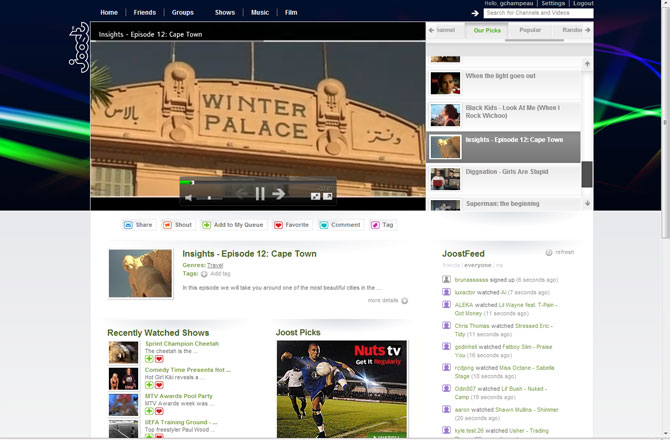This screenshot has width=670, height=440.
Task: Click the Joost logo
Action: (x=79, y=48)
